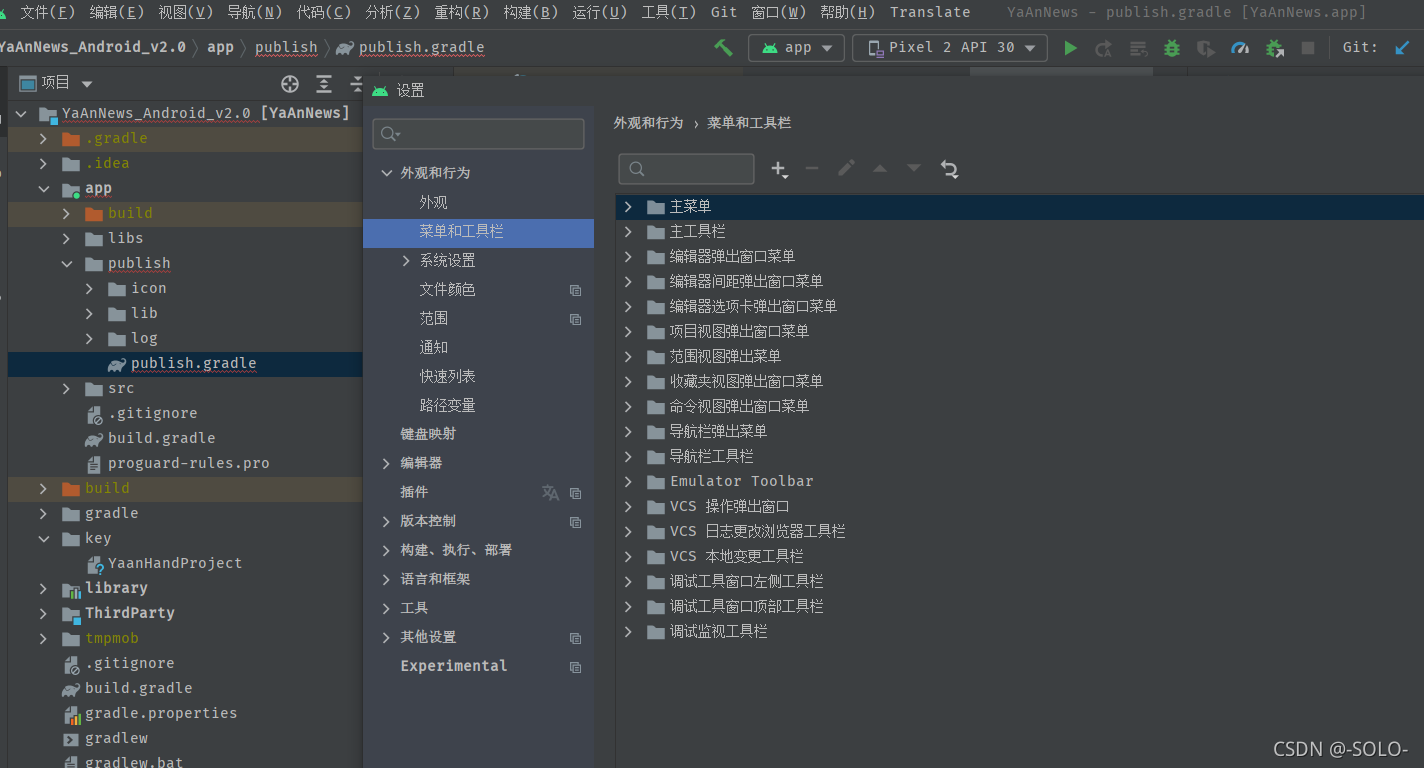Open the Translate menu
Image resolution: width=1424 pixels, height=768 pixels.
[x=930, y=12]
